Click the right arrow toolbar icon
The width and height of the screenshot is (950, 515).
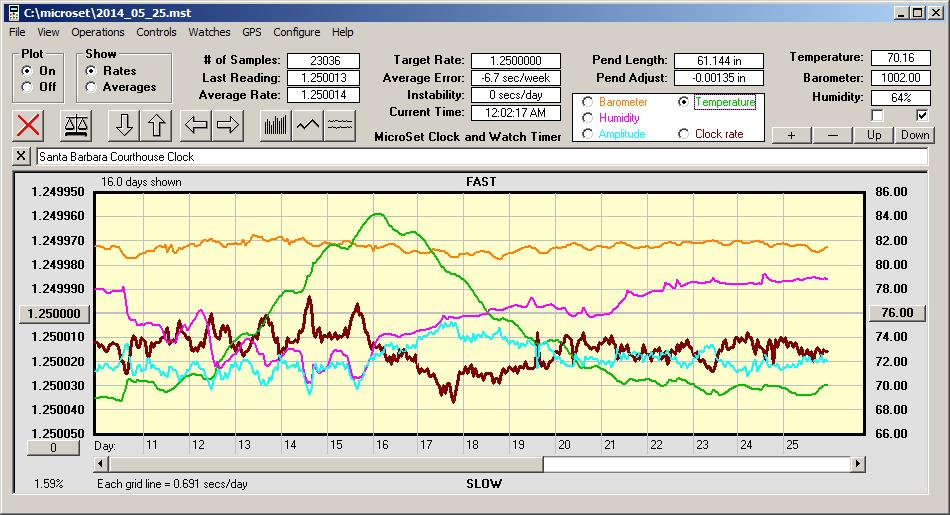click(x=228, y=125)
